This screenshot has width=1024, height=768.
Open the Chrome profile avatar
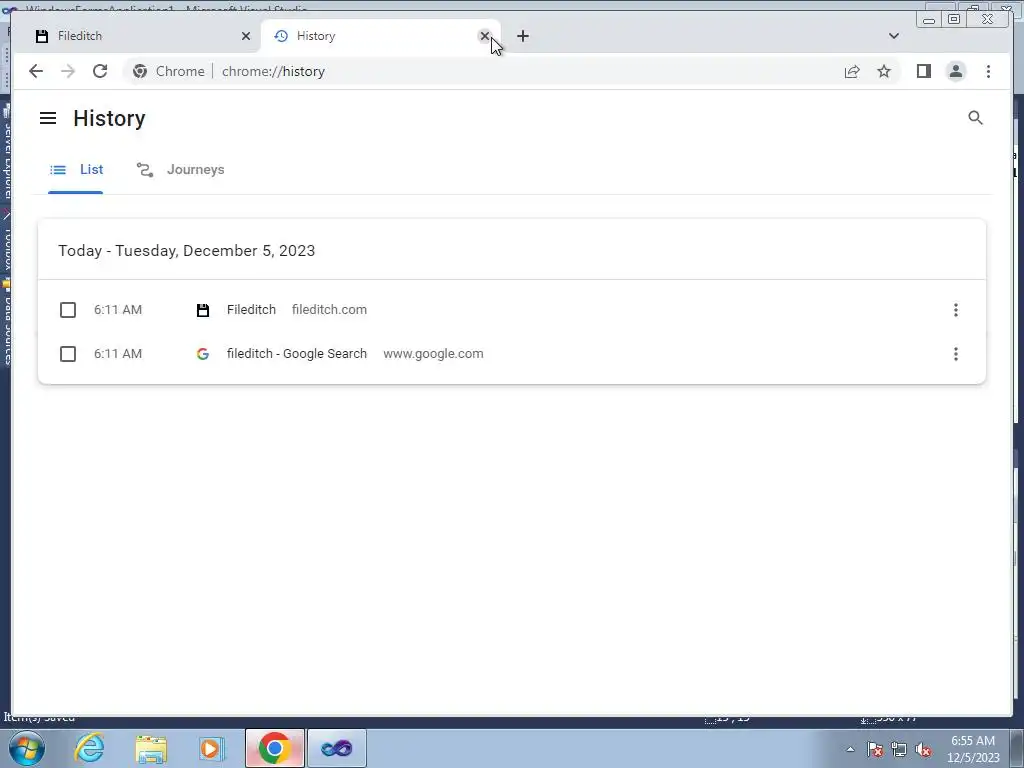(x=955, y=71)
